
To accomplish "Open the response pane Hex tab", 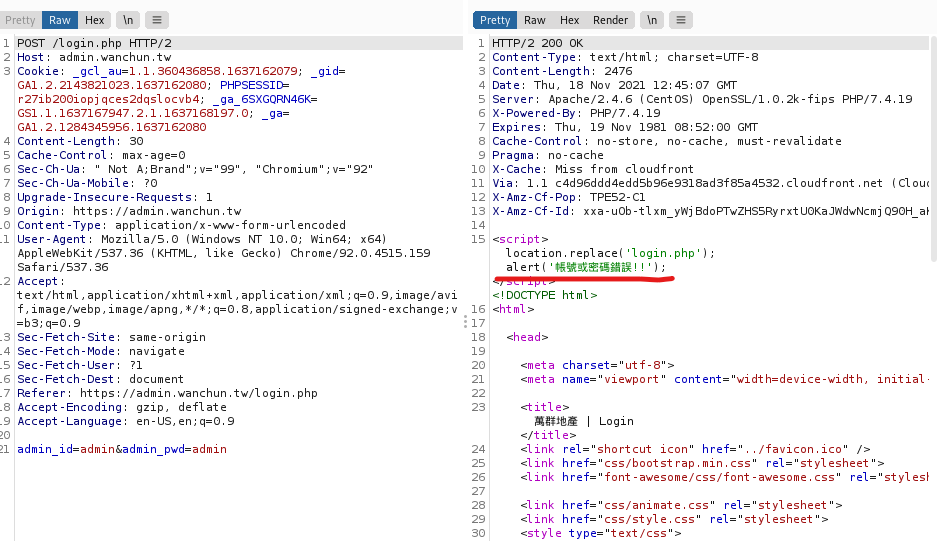I will coord(569,20).
